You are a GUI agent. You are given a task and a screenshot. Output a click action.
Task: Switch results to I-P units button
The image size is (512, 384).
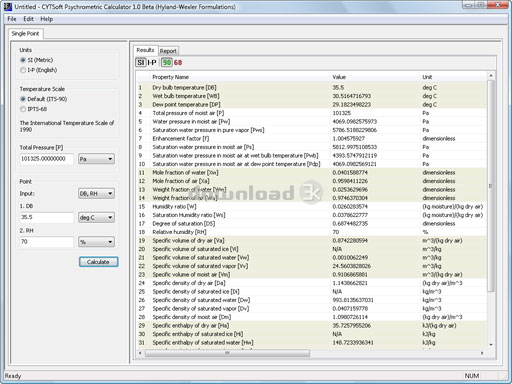152,62
